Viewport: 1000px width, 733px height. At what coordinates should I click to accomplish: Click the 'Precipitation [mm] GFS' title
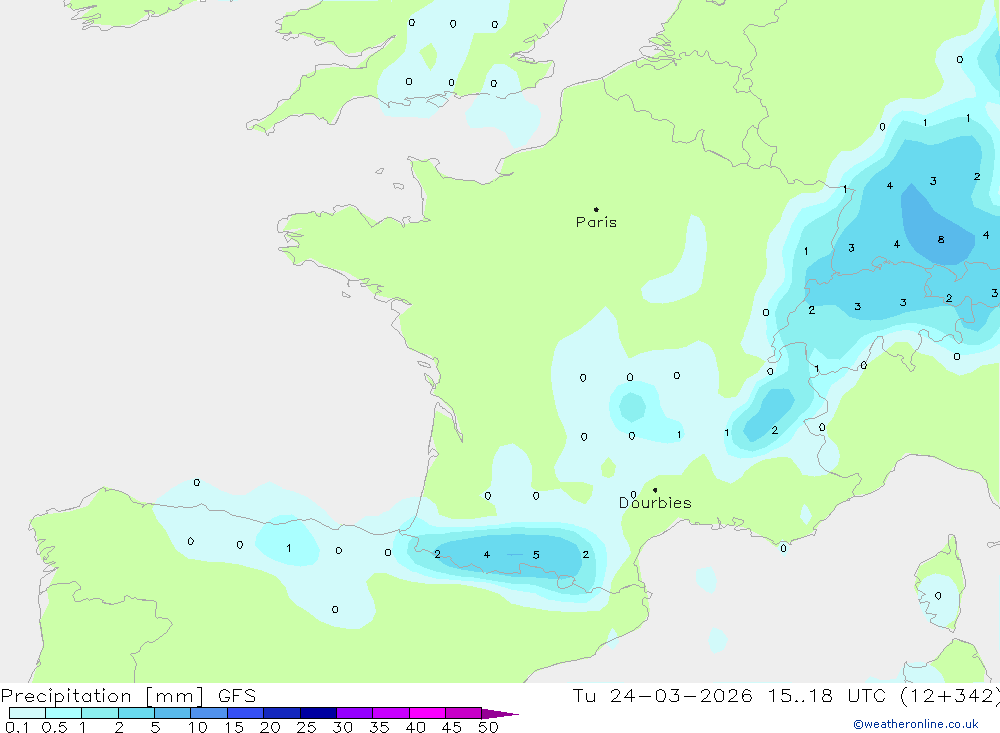click(x=128, y=695)
